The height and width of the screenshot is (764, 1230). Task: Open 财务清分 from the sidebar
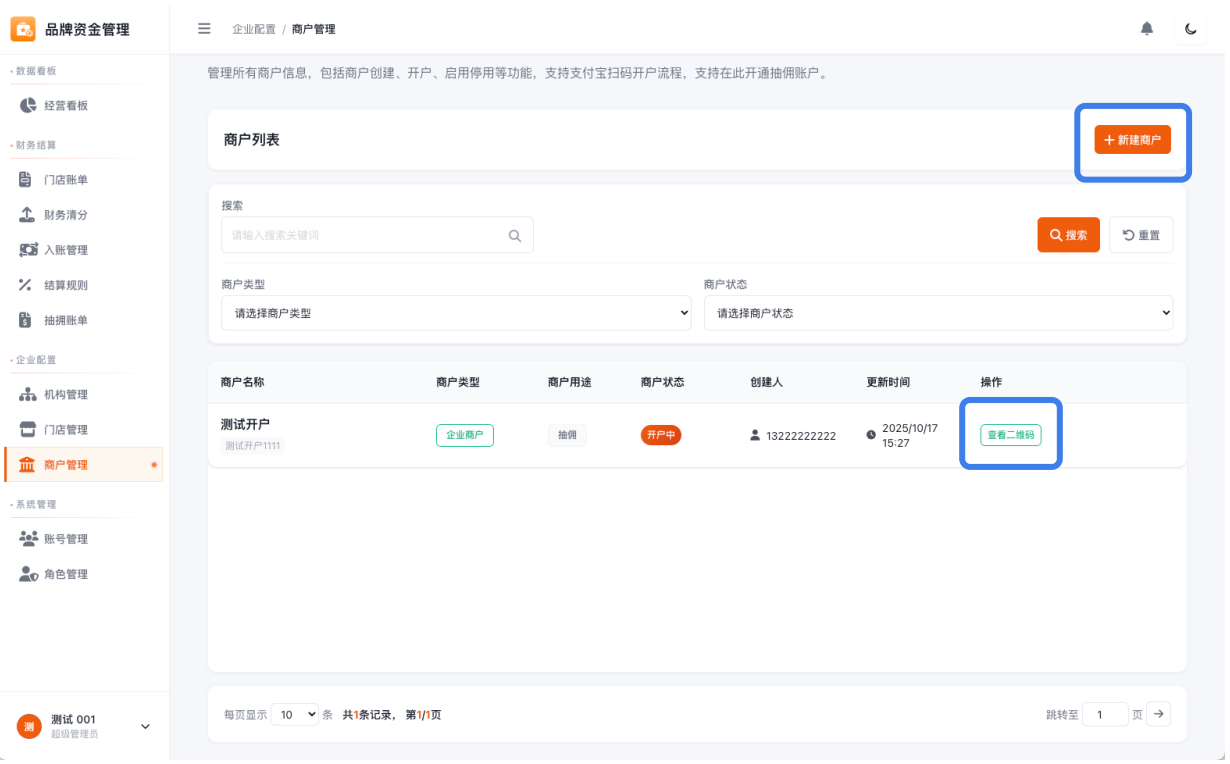click(x=66, y=215)
